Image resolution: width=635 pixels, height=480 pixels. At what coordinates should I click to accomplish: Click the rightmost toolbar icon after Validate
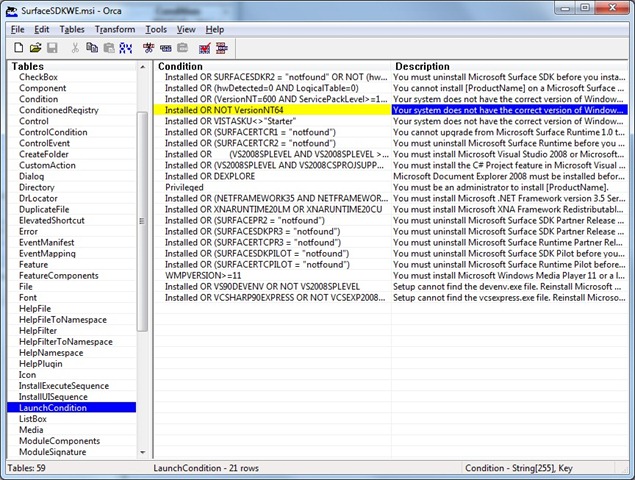222,48
